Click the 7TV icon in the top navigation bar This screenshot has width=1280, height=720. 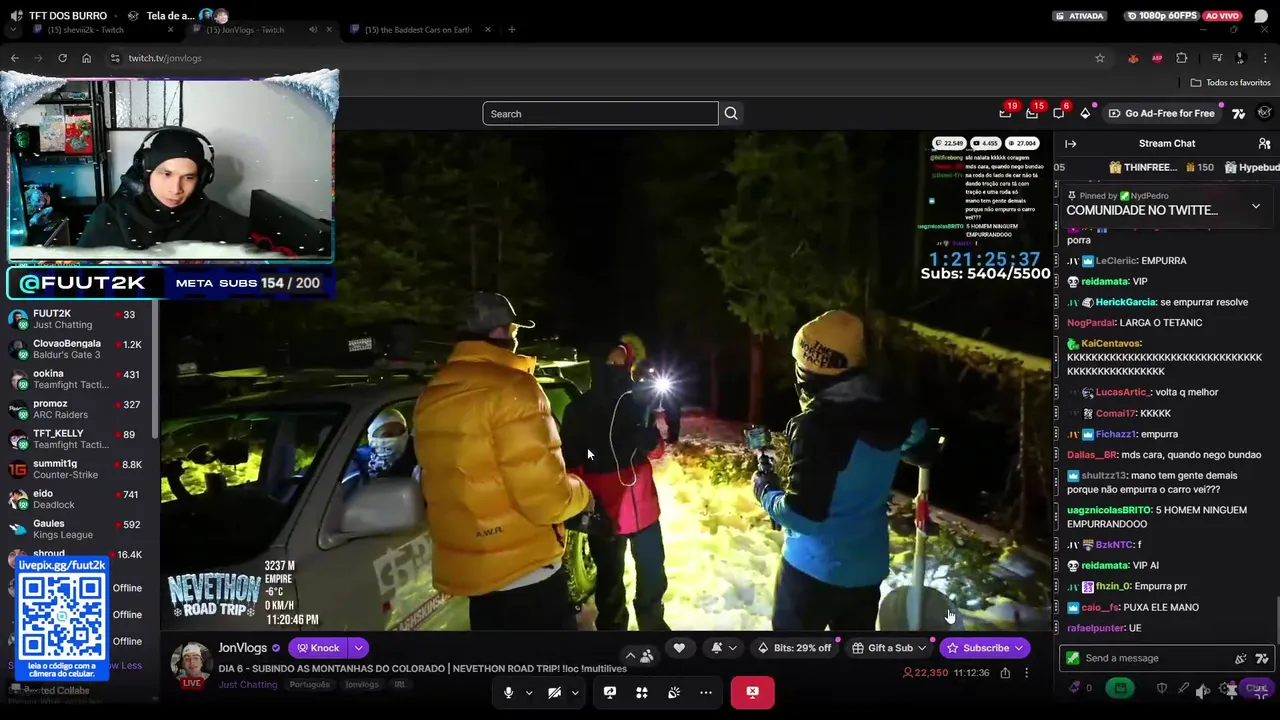(1239, 113)
